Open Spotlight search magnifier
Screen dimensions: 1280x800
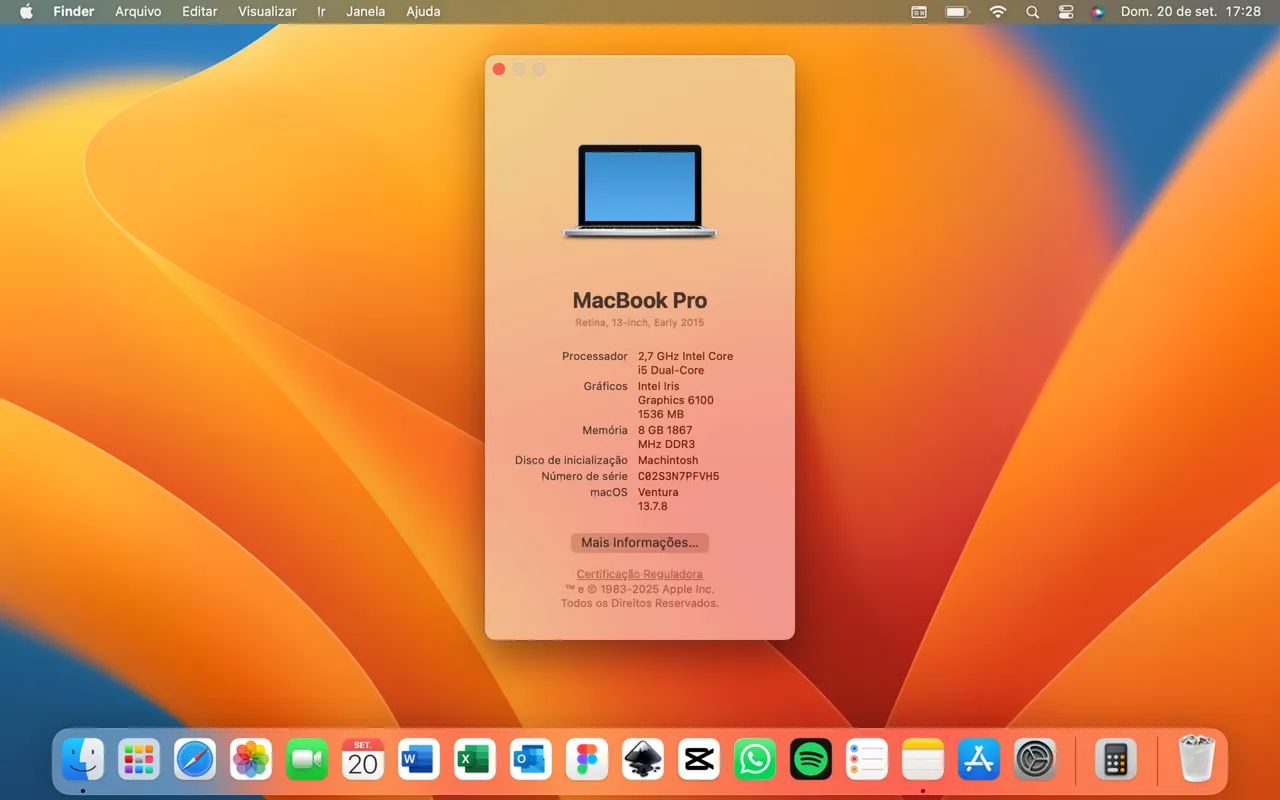click(1032, 12)
